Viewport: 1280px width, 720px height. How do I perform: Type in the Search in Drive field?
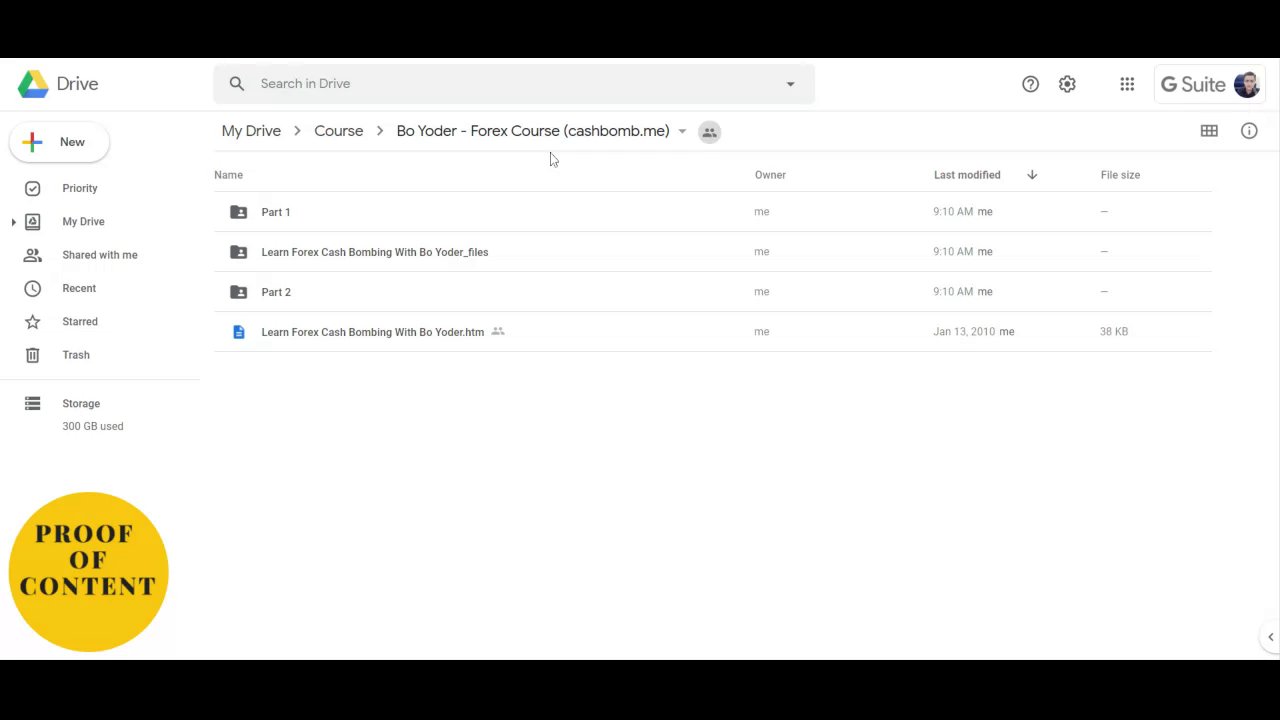coord(514,84)
